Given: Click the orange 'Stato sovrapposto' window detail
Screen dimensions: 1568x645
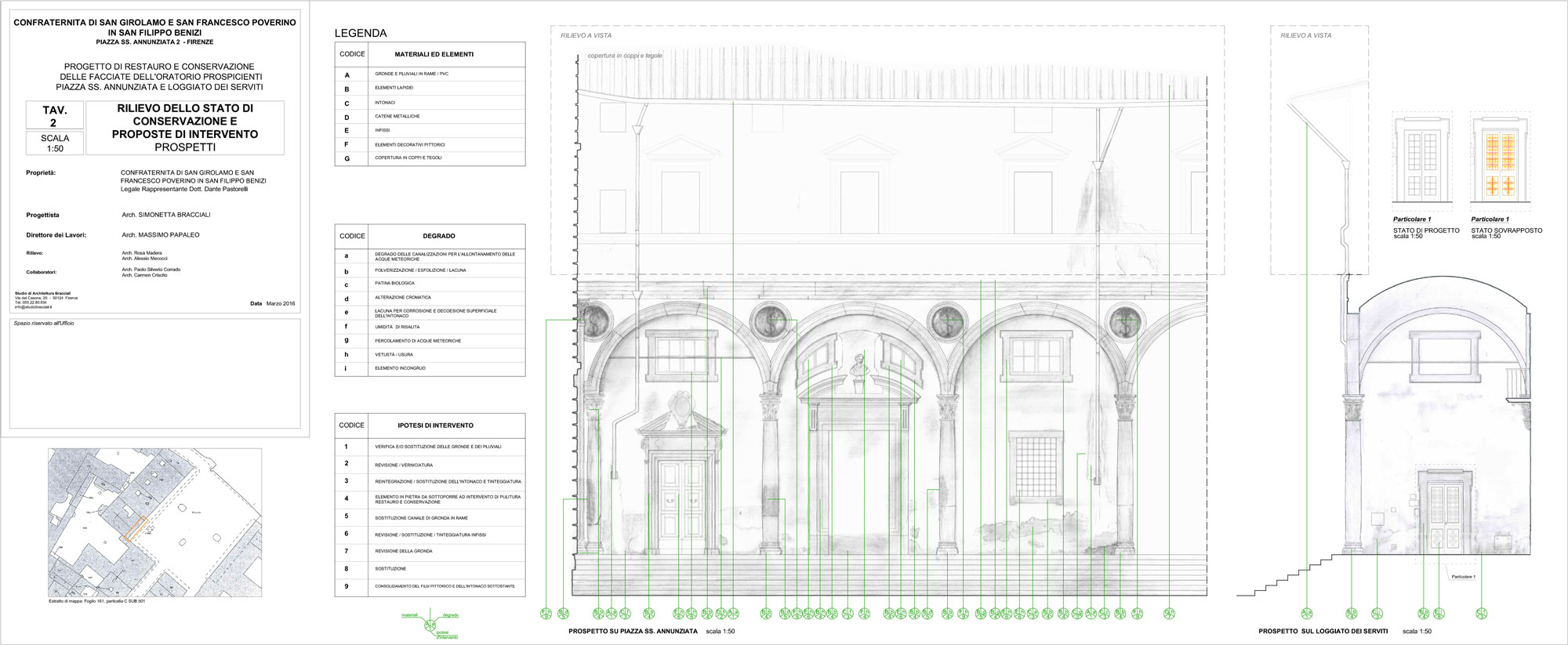Looking at the screenshot, I should [1501, 165].
